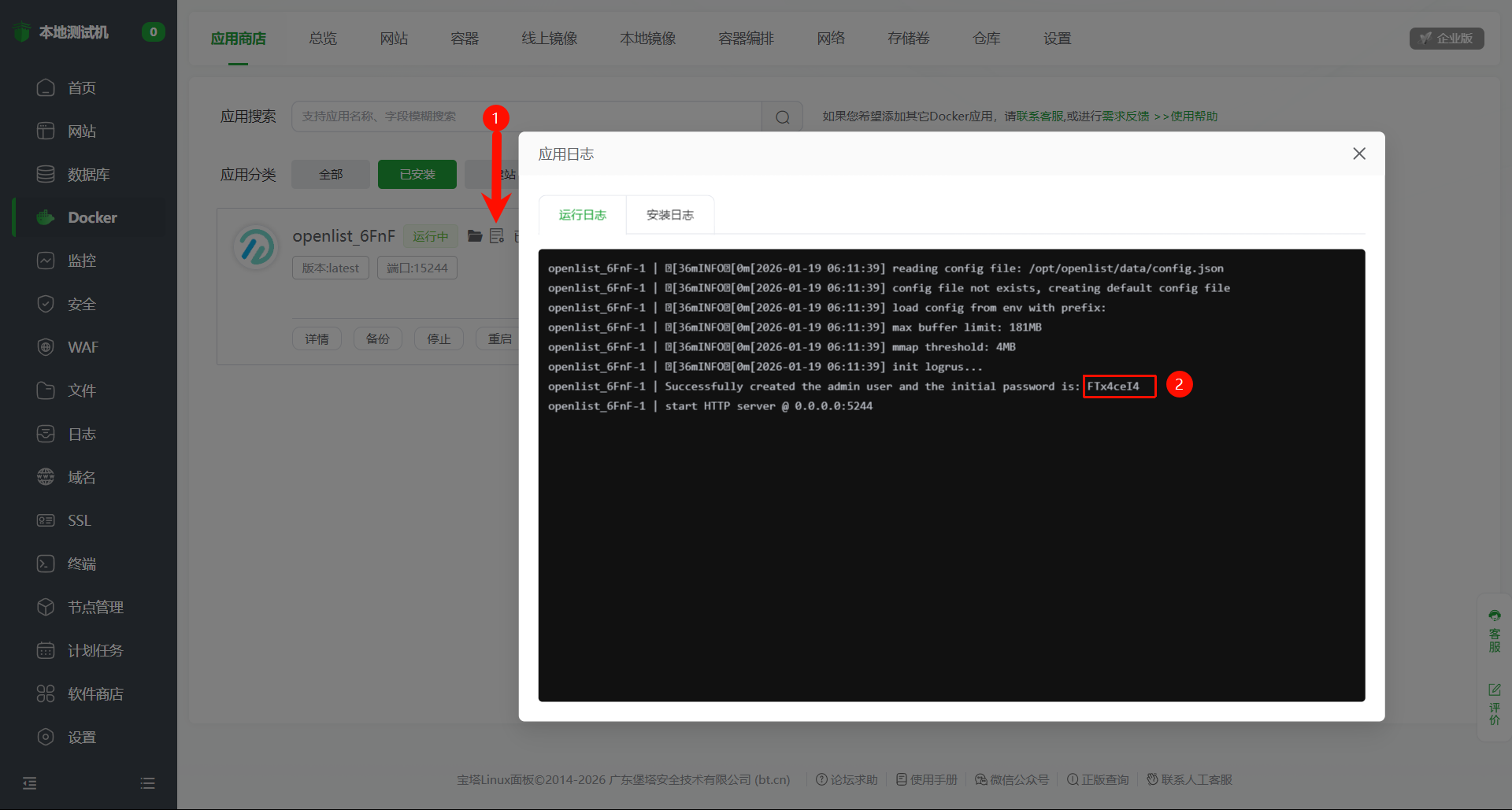
Task: Filter apps by 已安装
Action: [417, 175]
